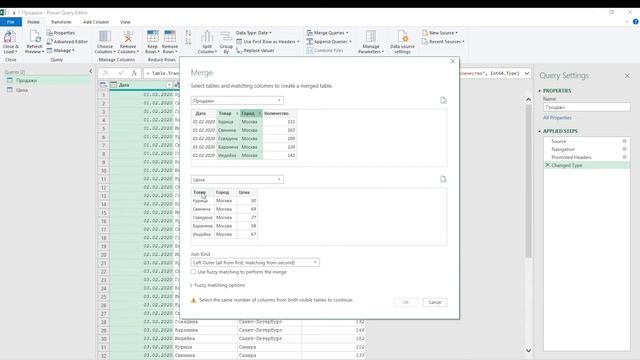Viewport: 640px width, 360px height.
Task: Close the Merge dialog
Action: [x=452, y=61]
